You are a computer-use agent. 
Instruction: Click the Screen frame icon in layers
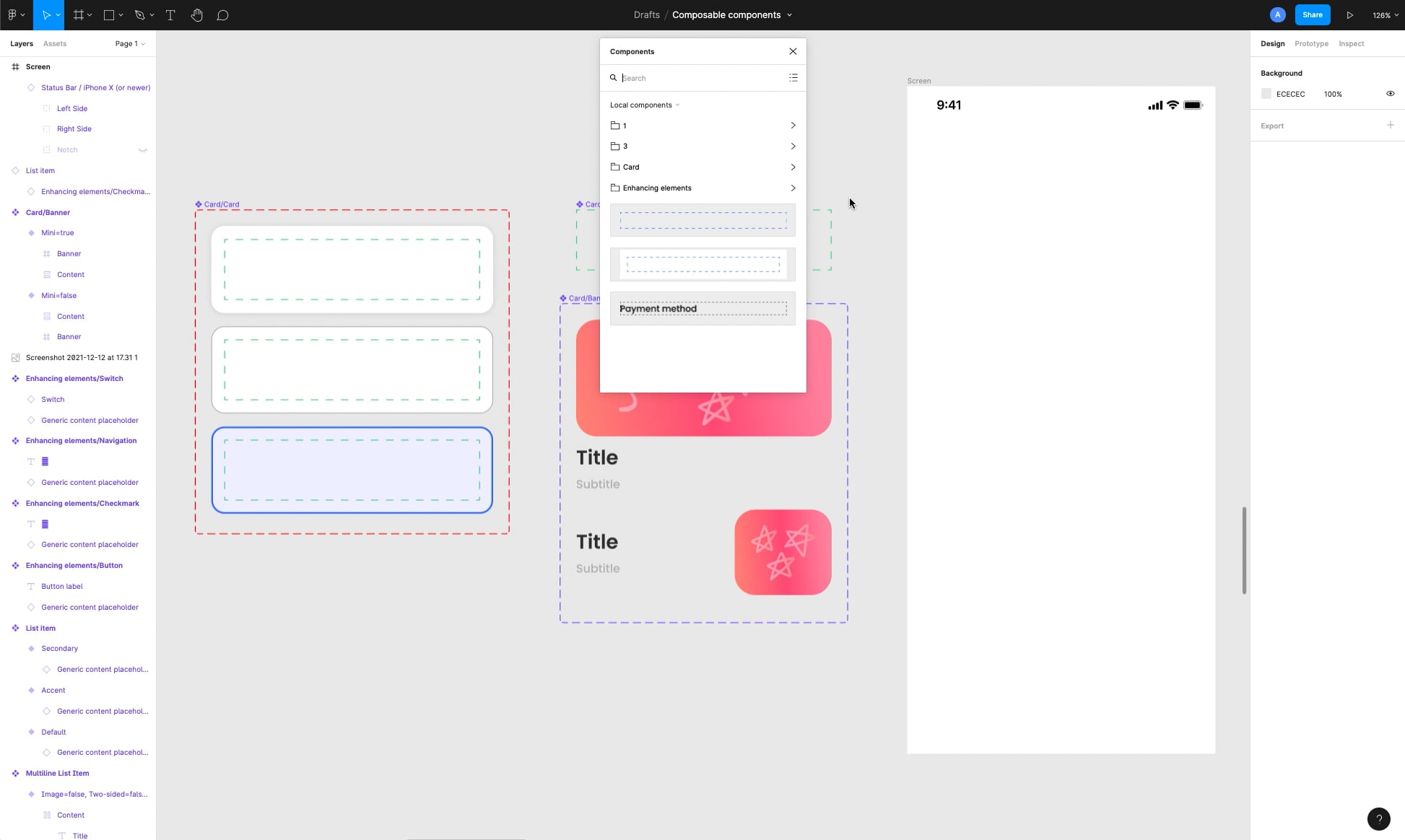click(x=15, y=66)
